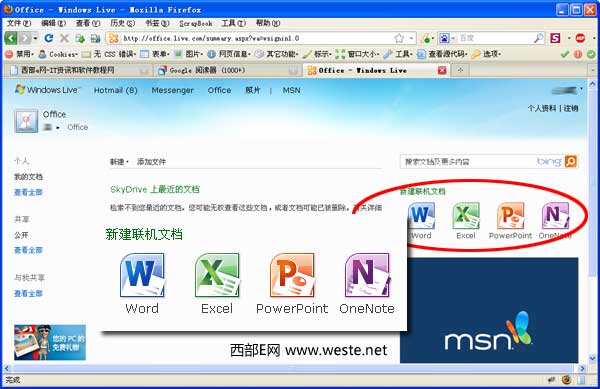Switch to the 西部e网 tab
This screenshot has height=389, width=600.
pos(79,70)
